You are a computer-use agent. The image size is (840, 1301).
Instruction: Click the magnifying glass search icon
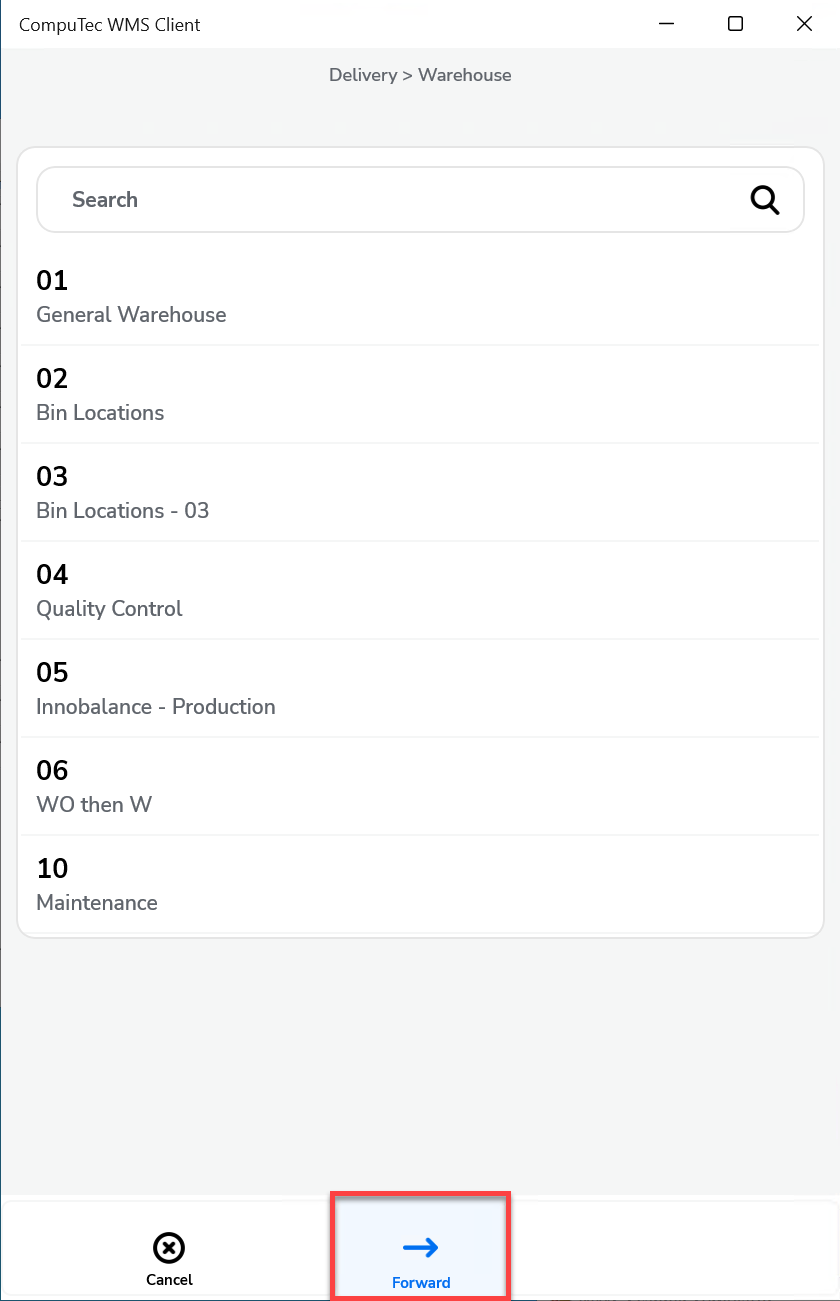[765, 200]
